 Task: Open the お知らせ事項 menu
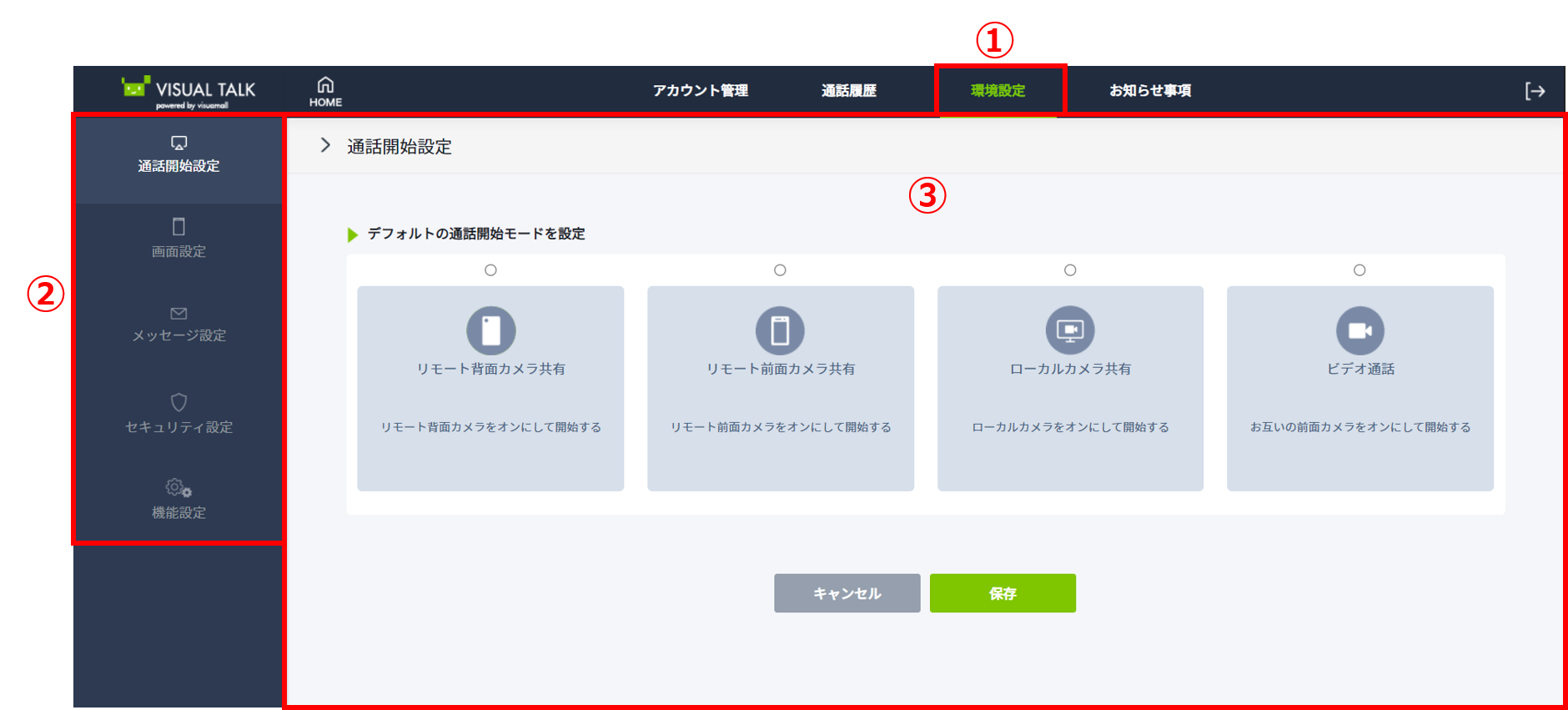point(1149,90)
